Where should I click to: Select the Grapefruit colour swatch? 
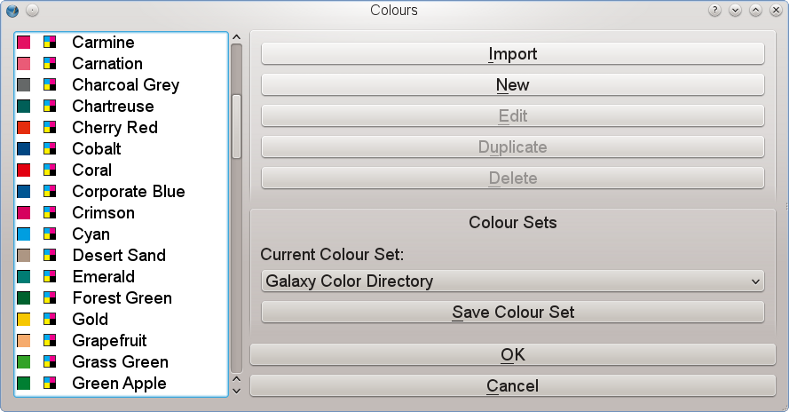24,341
